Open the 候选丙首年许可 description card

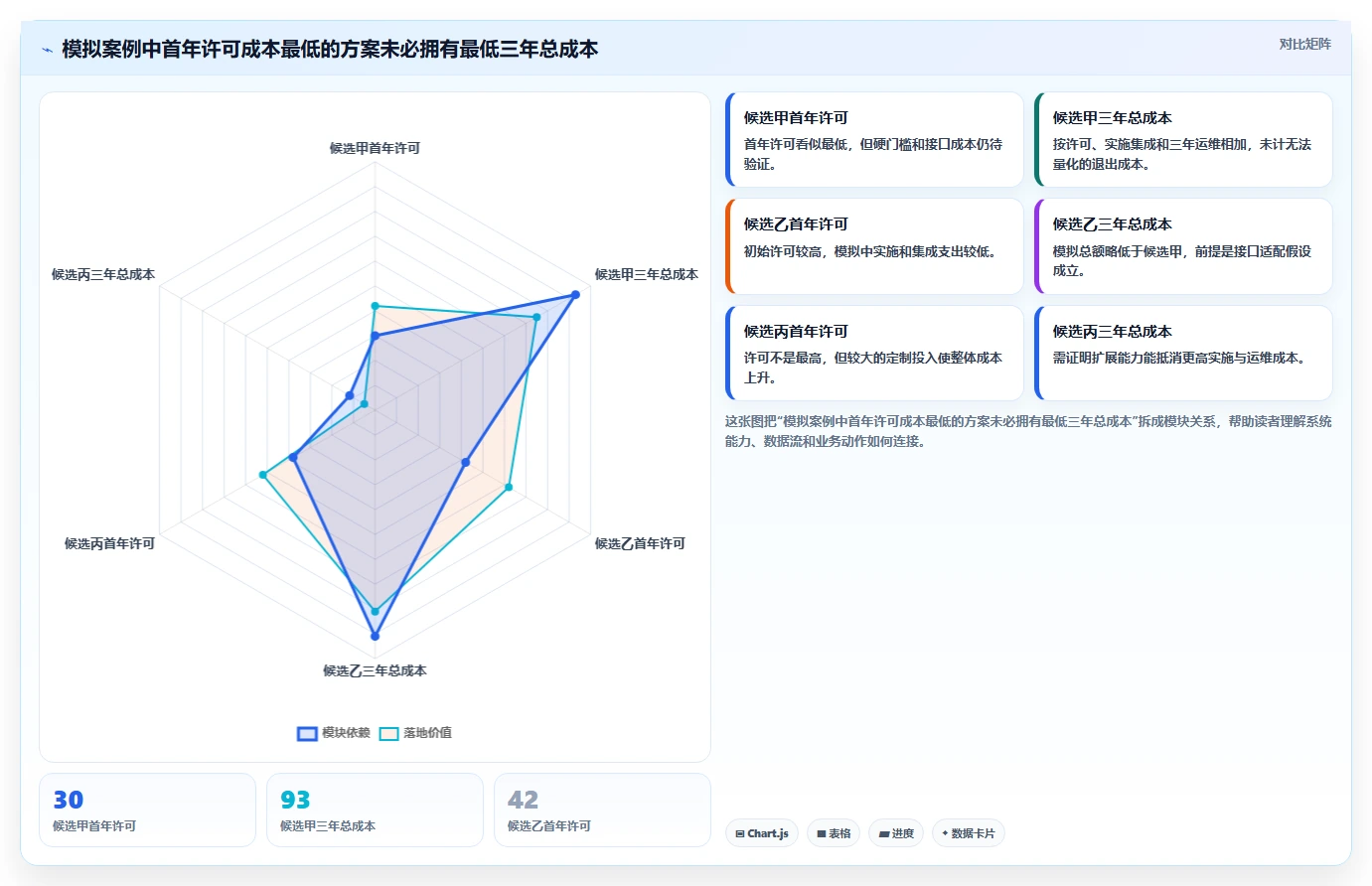(874, 353)
